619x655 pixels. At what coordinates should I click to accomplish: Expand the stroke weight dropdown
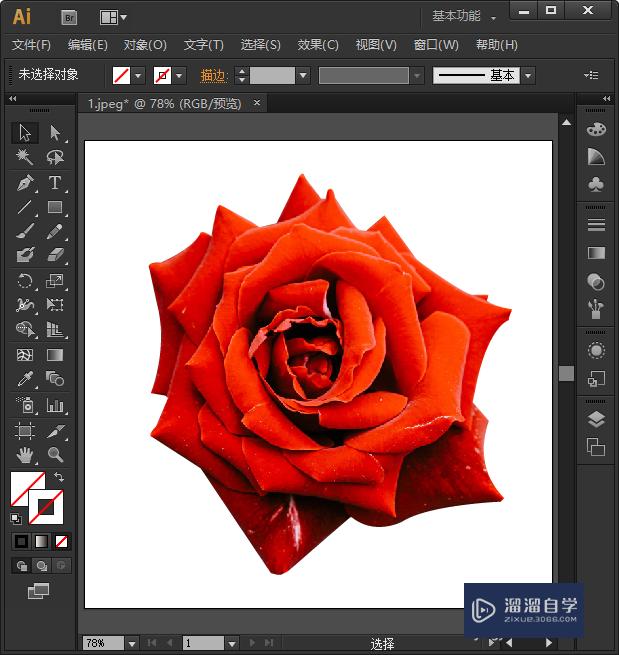(x=303, y=76)
